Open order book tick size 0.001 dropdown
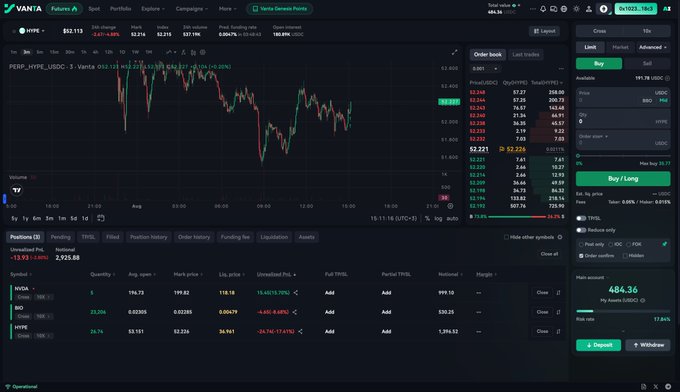 pos(484,69)
